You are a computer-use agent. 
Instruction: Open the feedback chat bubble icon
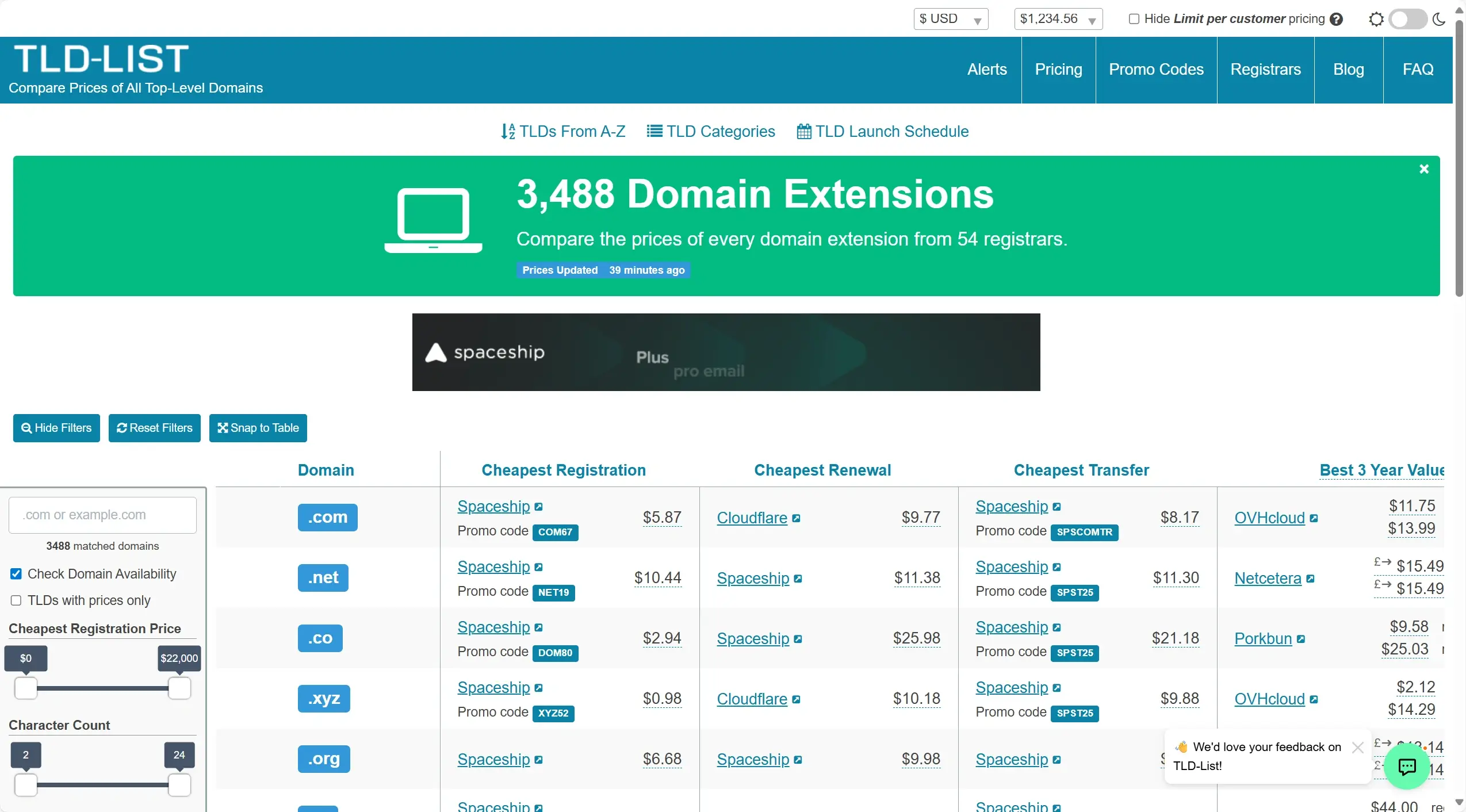coord(1407,767)
